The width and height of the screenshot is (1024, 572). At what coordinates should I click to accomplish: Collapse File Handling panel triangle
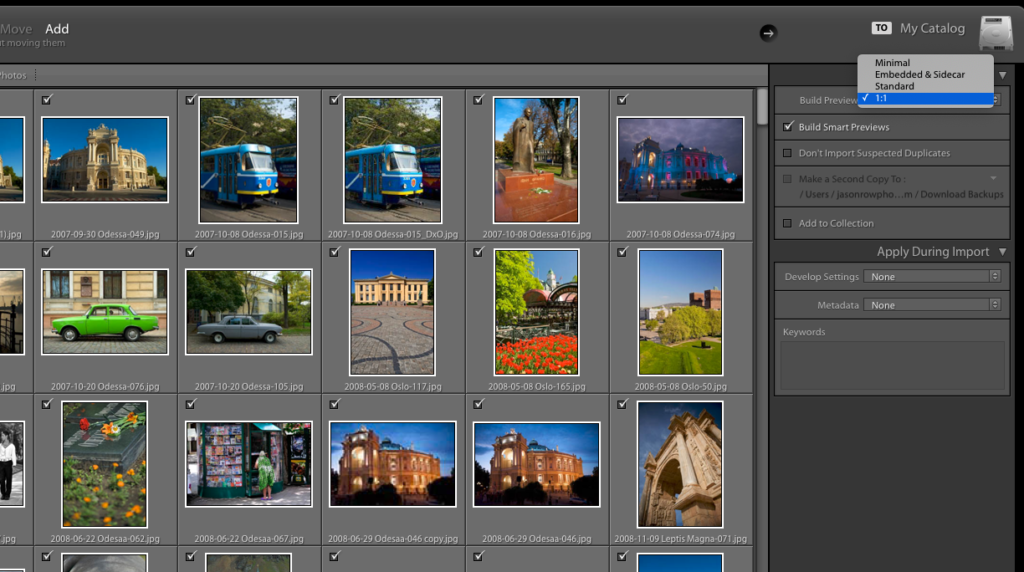point(1002,76)
